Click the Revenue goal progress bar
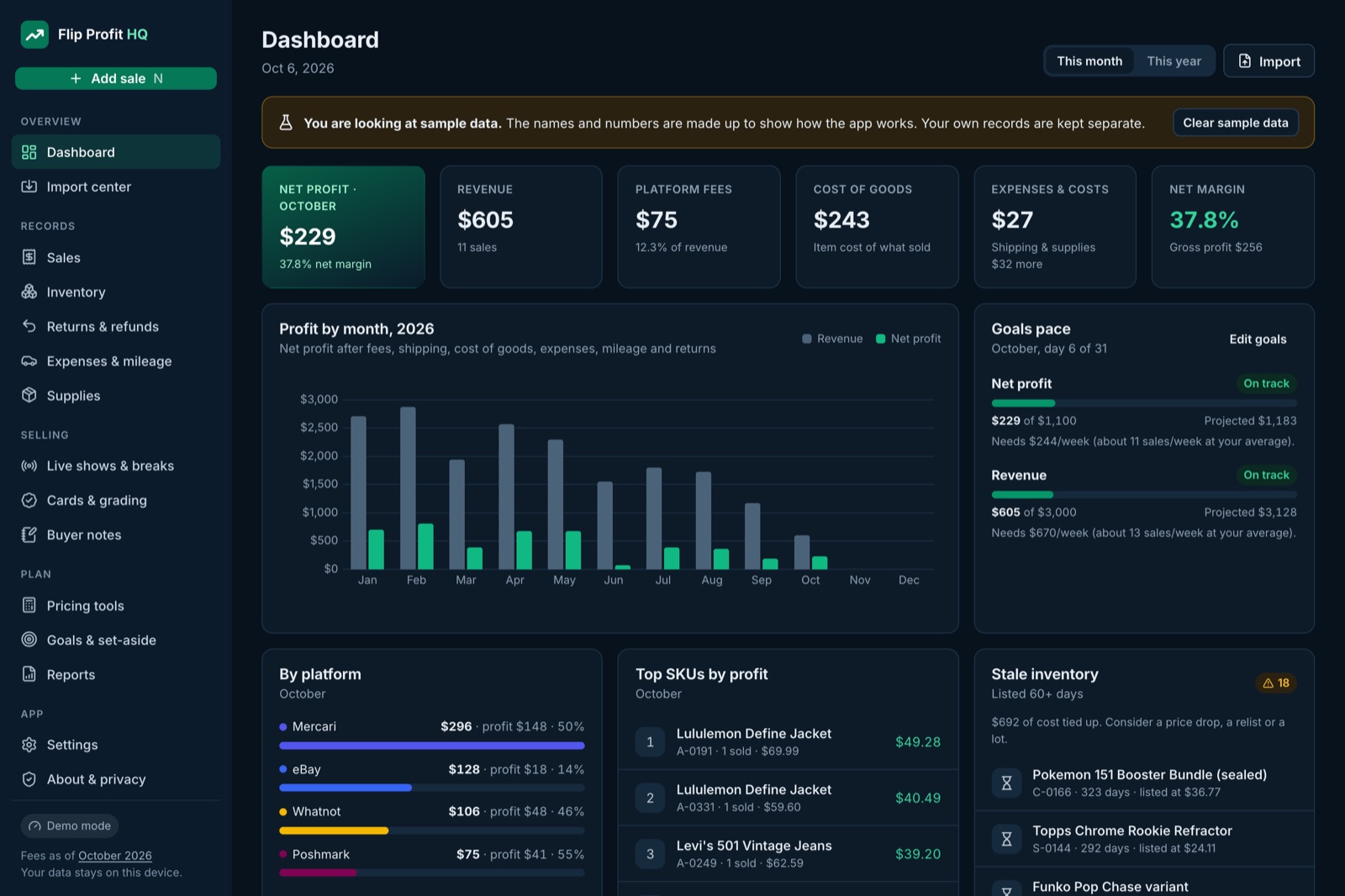 click(x=1144, y=495)
